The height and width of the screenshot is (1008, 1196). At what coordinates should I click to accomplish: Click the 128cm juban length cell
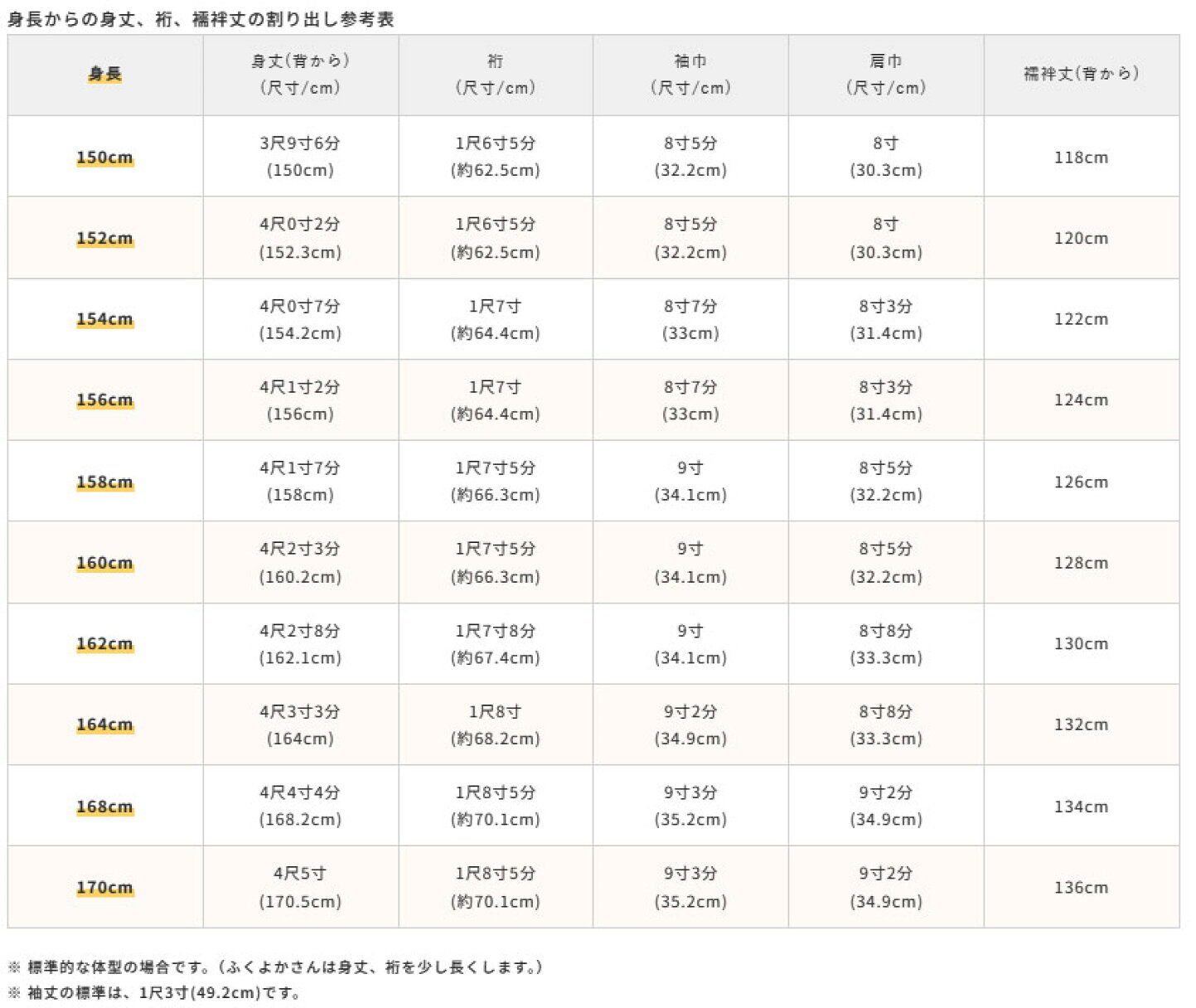1082,562
